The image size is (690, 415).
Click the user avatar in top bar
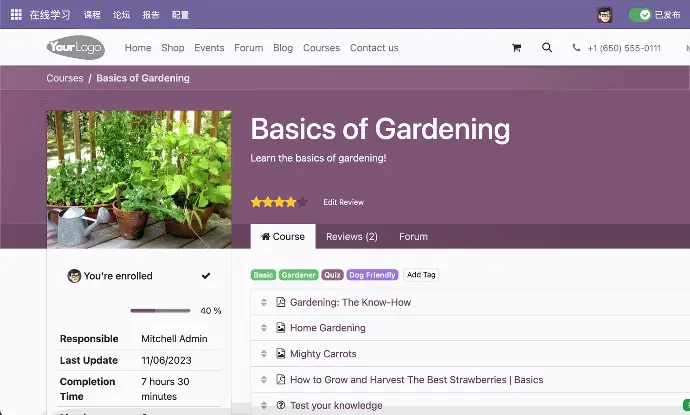point(604,15)
